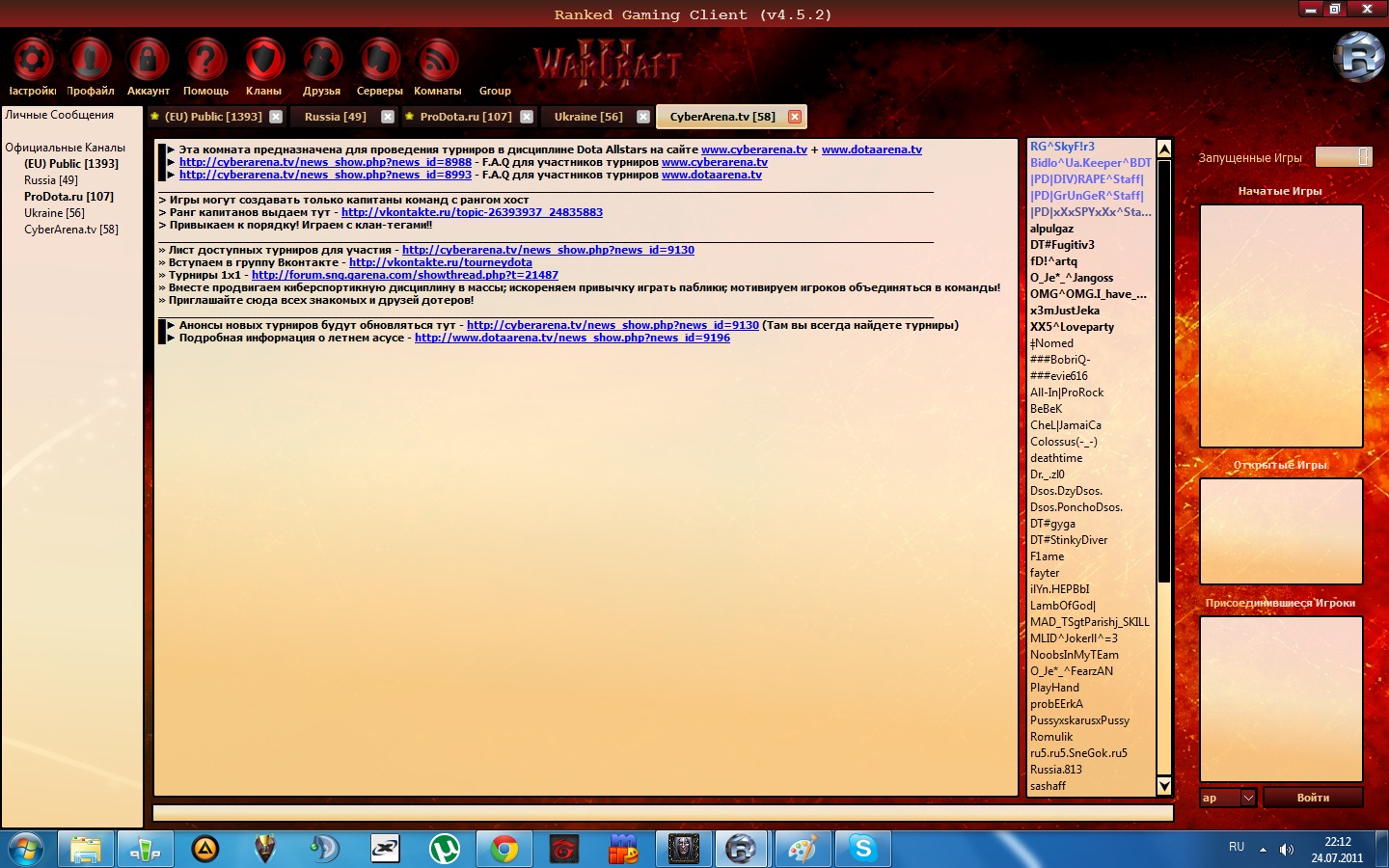Image resolution: width=1389 pixels, height=868 pixels.
Task: Open the Профайл profile icon
Action: [90, 60]
